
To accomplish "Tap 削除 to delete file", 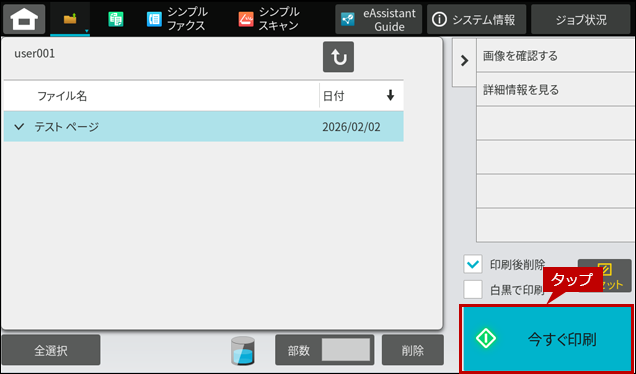I will point(413,350).
